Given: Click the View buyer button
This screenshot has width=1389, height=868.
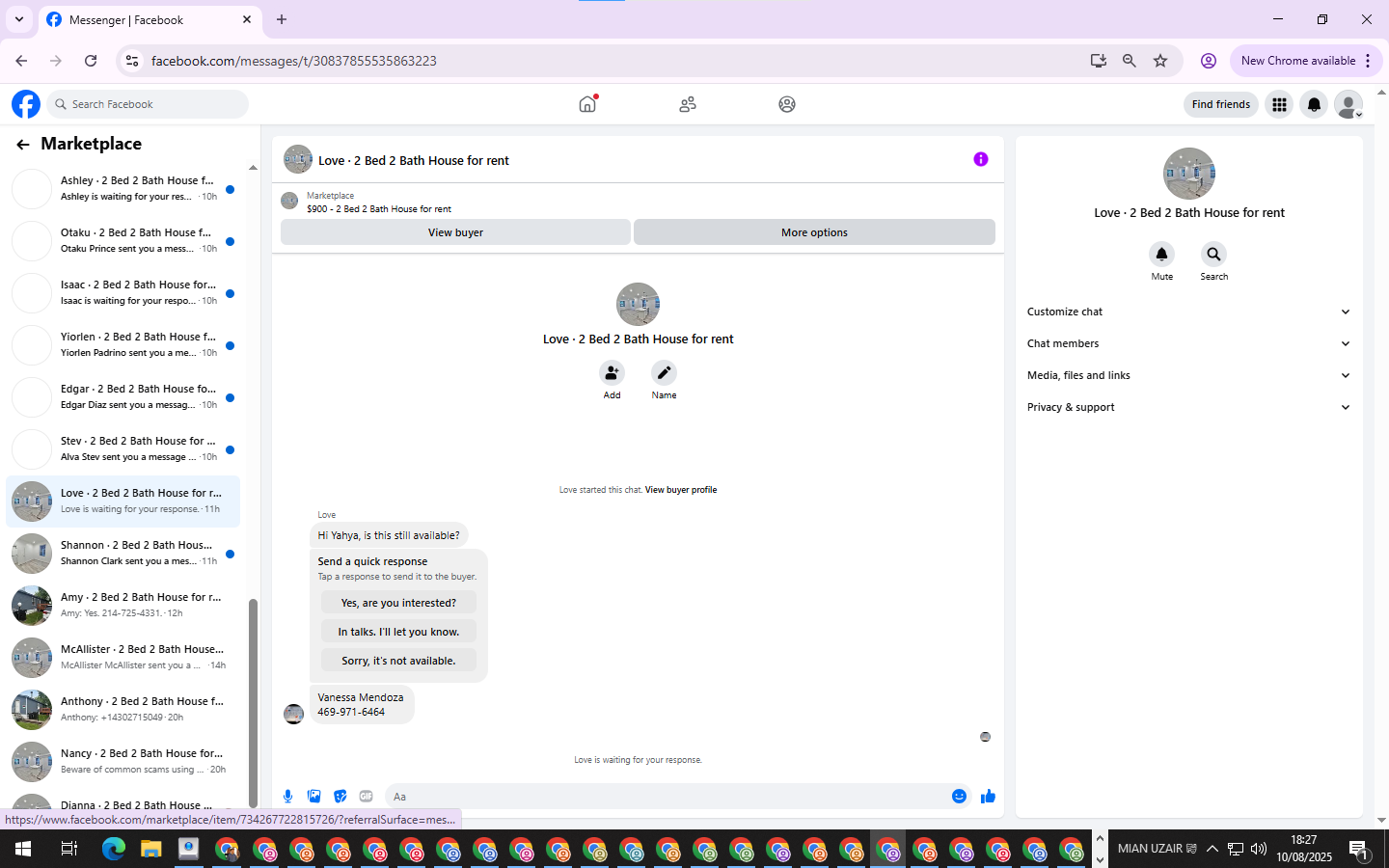Looking at the screenshot, I should [455, 232].
